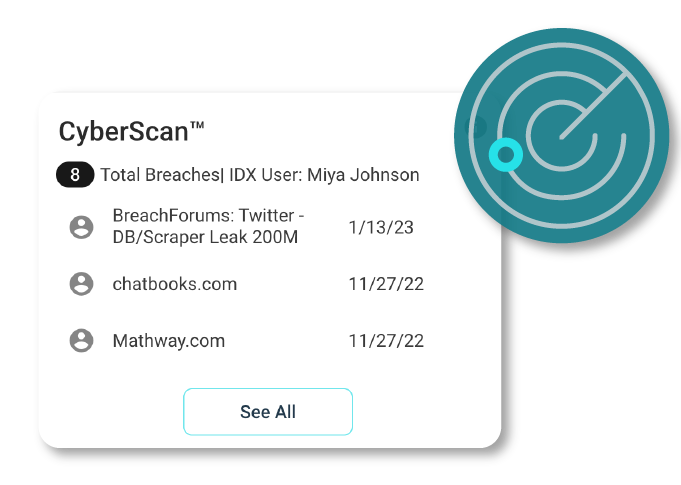Click the 11/27/22 date next to Mathway.com
The width and height of the screenshot is (681, 485).
click(x=386, y=341)
